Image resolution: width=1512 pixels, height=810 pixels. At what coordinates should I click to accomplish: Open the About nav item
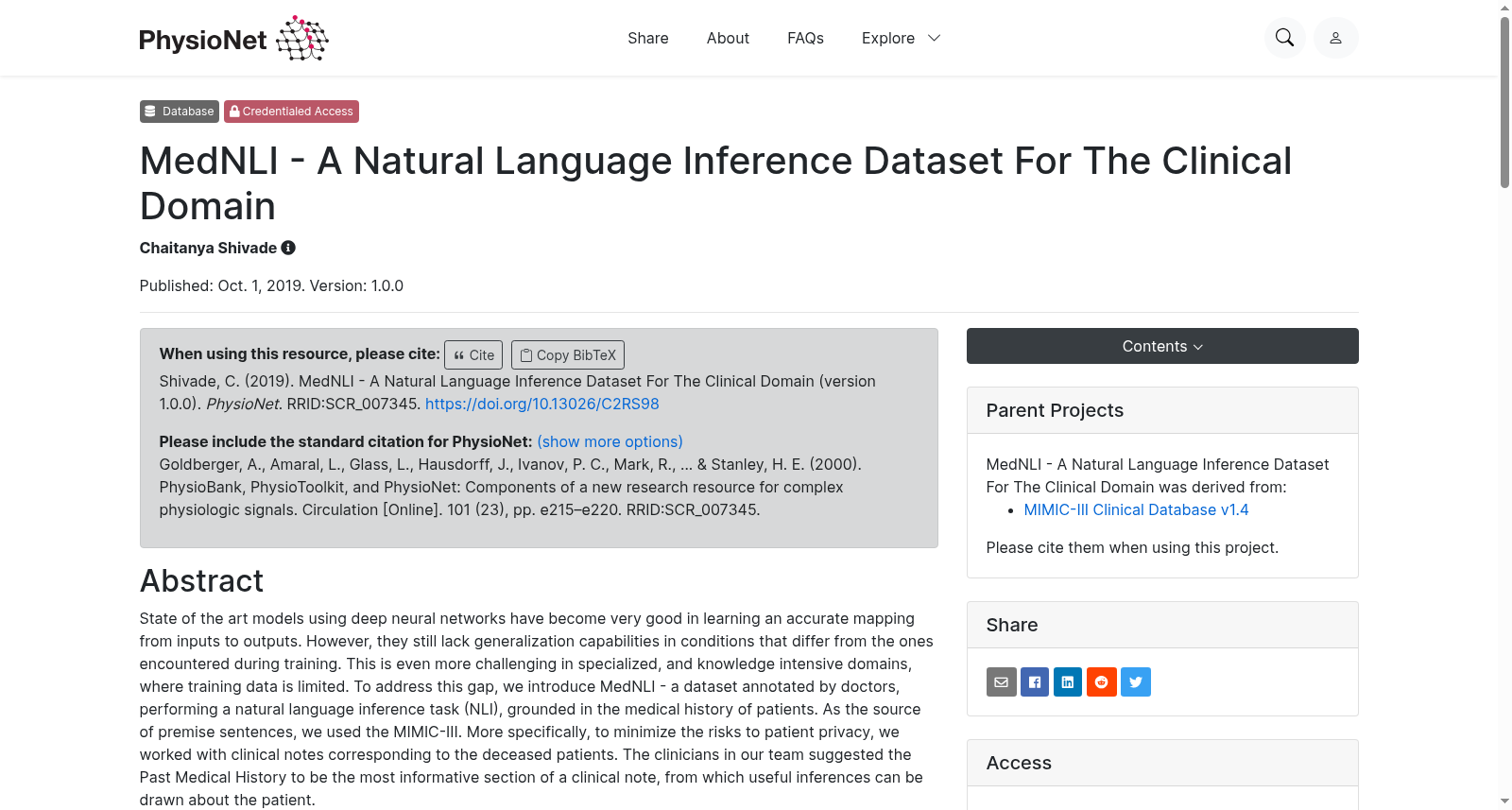[728, 38]
